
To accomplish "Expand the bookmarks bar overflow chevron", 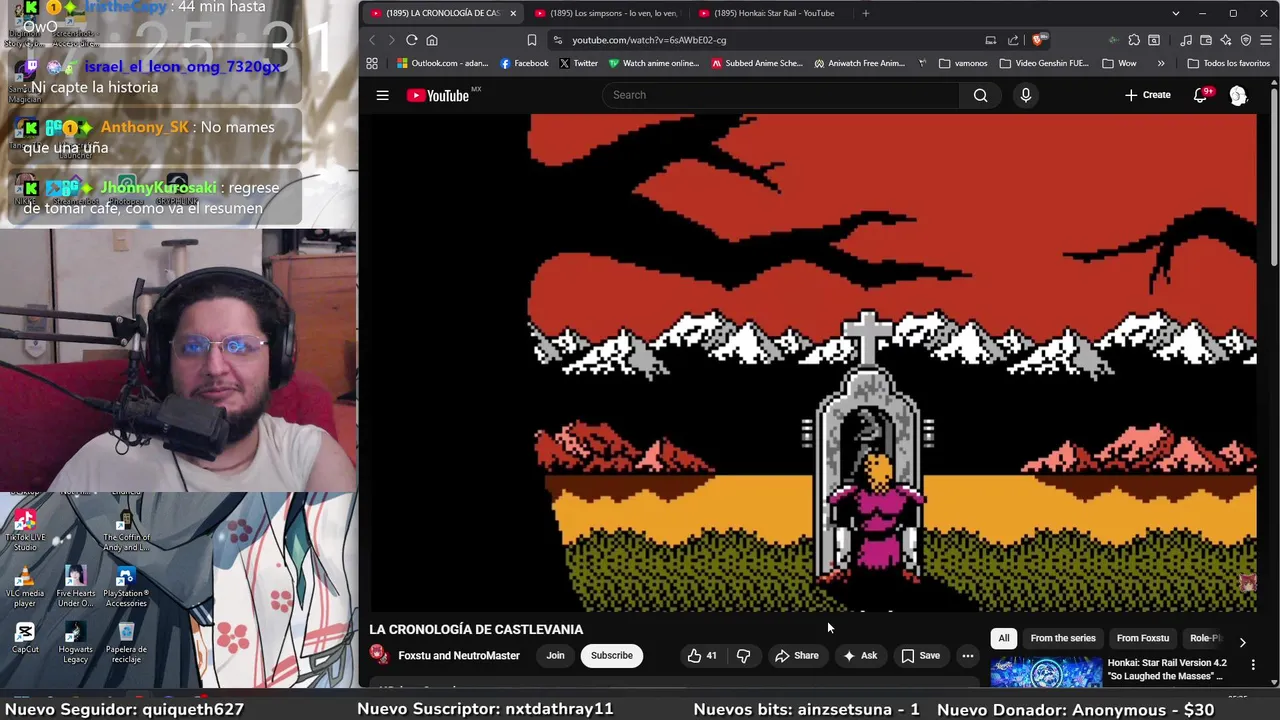I will click(1160, 63).
